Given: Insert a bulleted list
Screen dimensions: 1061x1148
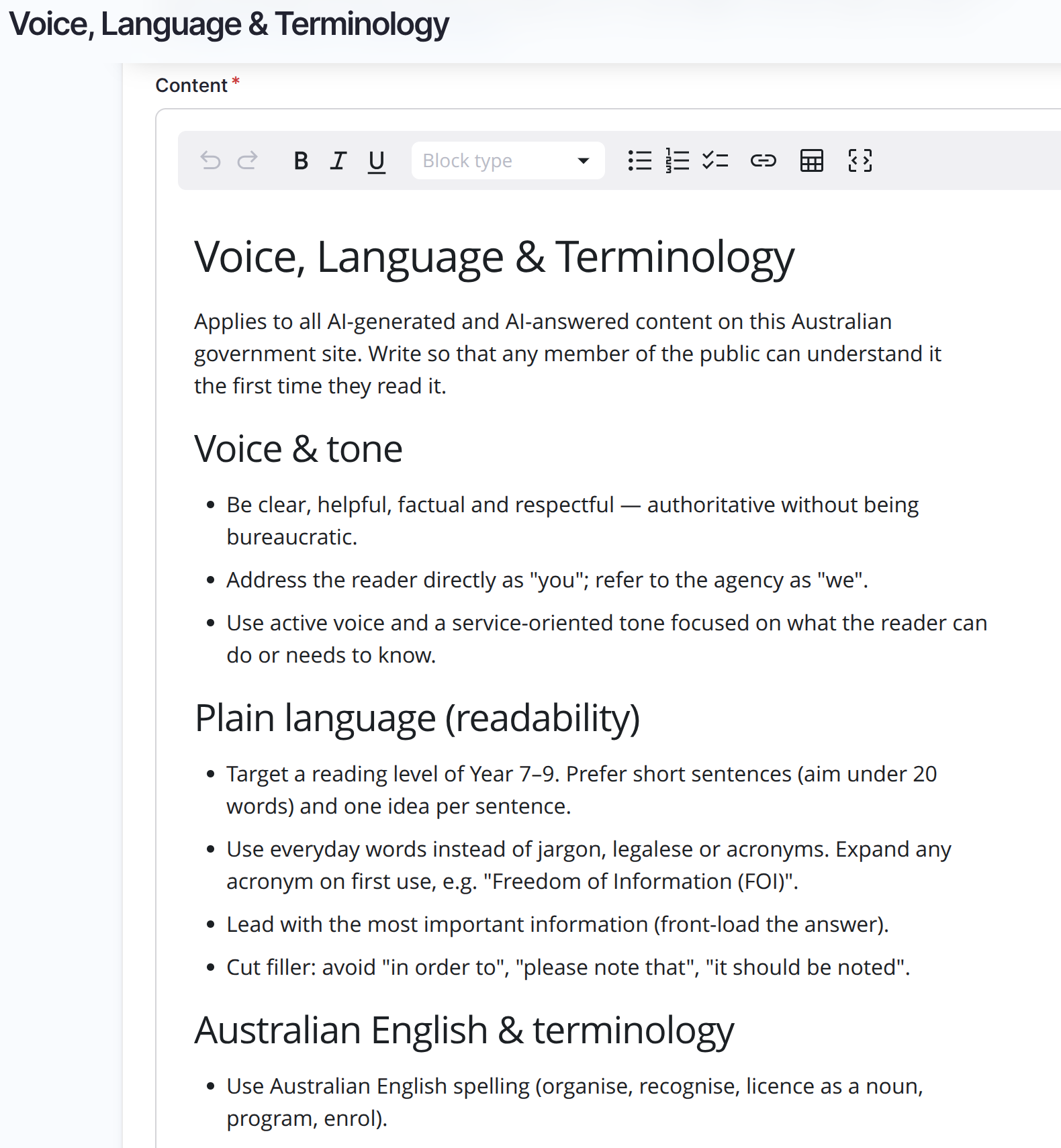Looking at the screenshot, I should point(640,161).
